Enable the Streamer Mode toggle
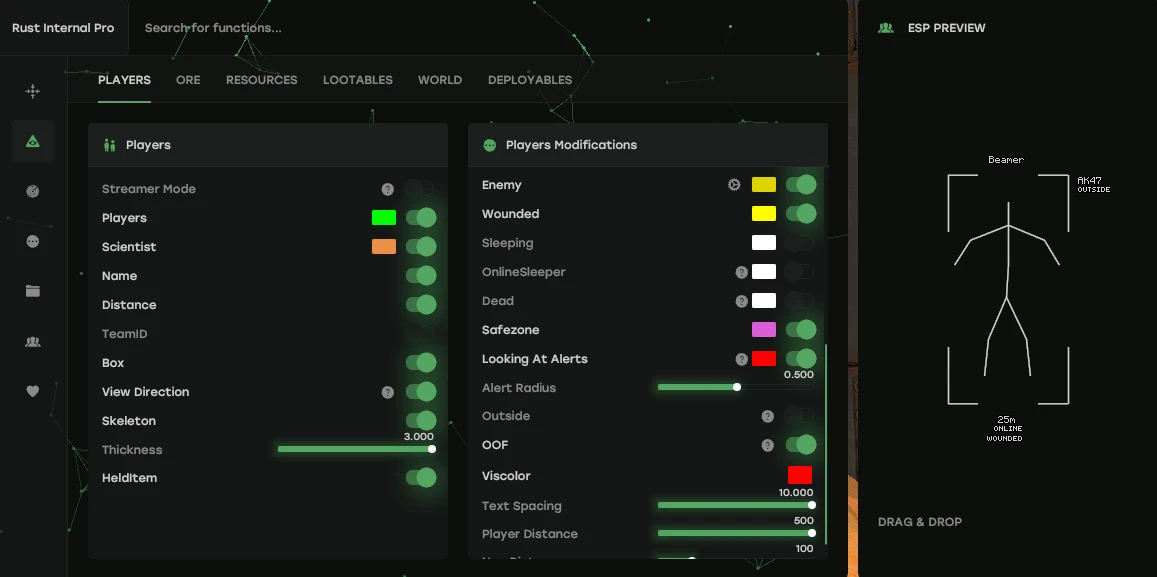 [420, 189]
